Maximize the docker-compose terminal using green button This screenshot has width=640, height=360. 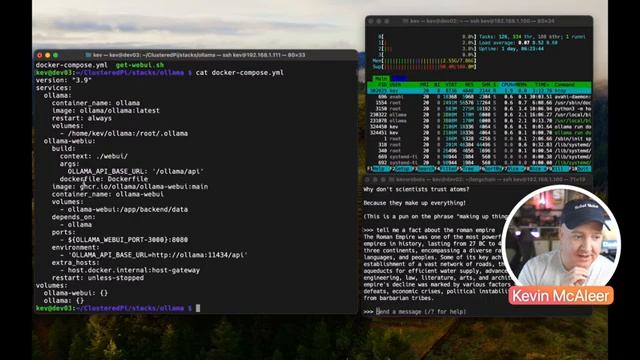coord(56,55)
